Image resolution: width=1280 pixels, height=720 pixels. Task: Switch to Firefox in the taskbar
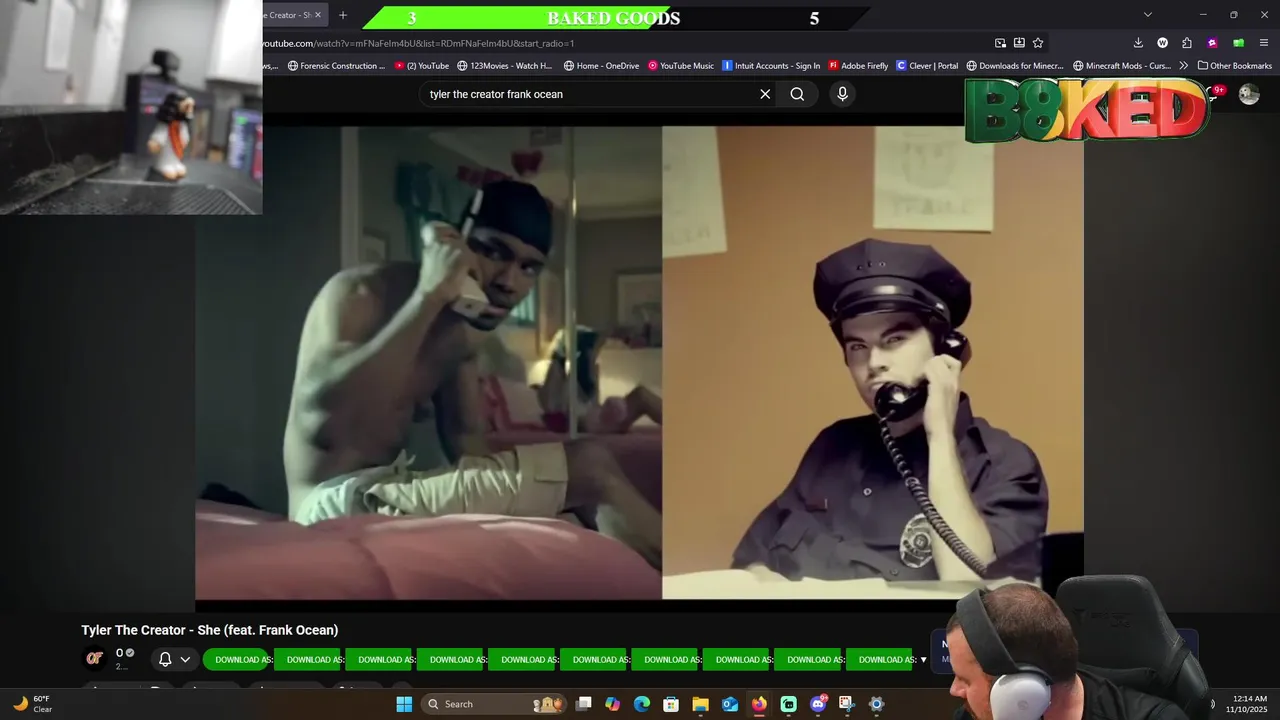759,704
